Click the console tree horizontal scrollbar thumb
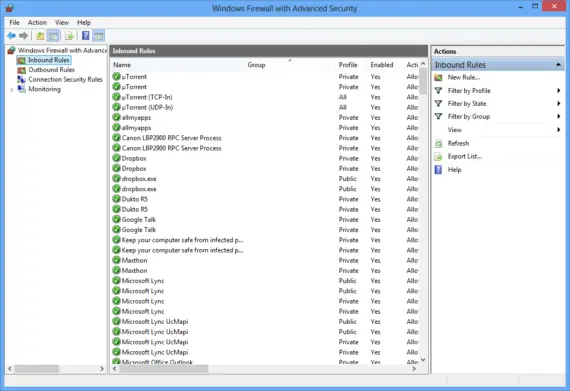 [x=37, y=369]
